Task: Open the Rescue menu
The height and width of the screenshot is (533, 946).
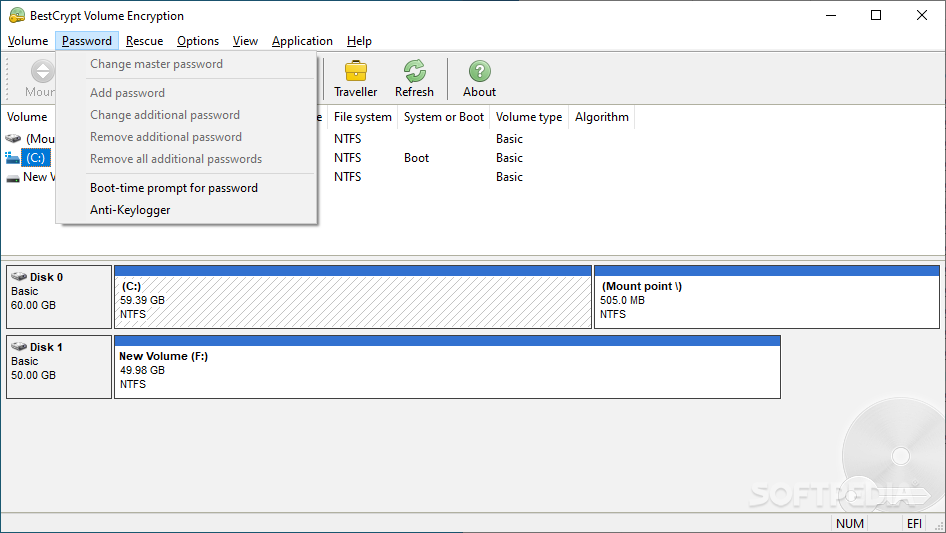Action: pos(144,41)
